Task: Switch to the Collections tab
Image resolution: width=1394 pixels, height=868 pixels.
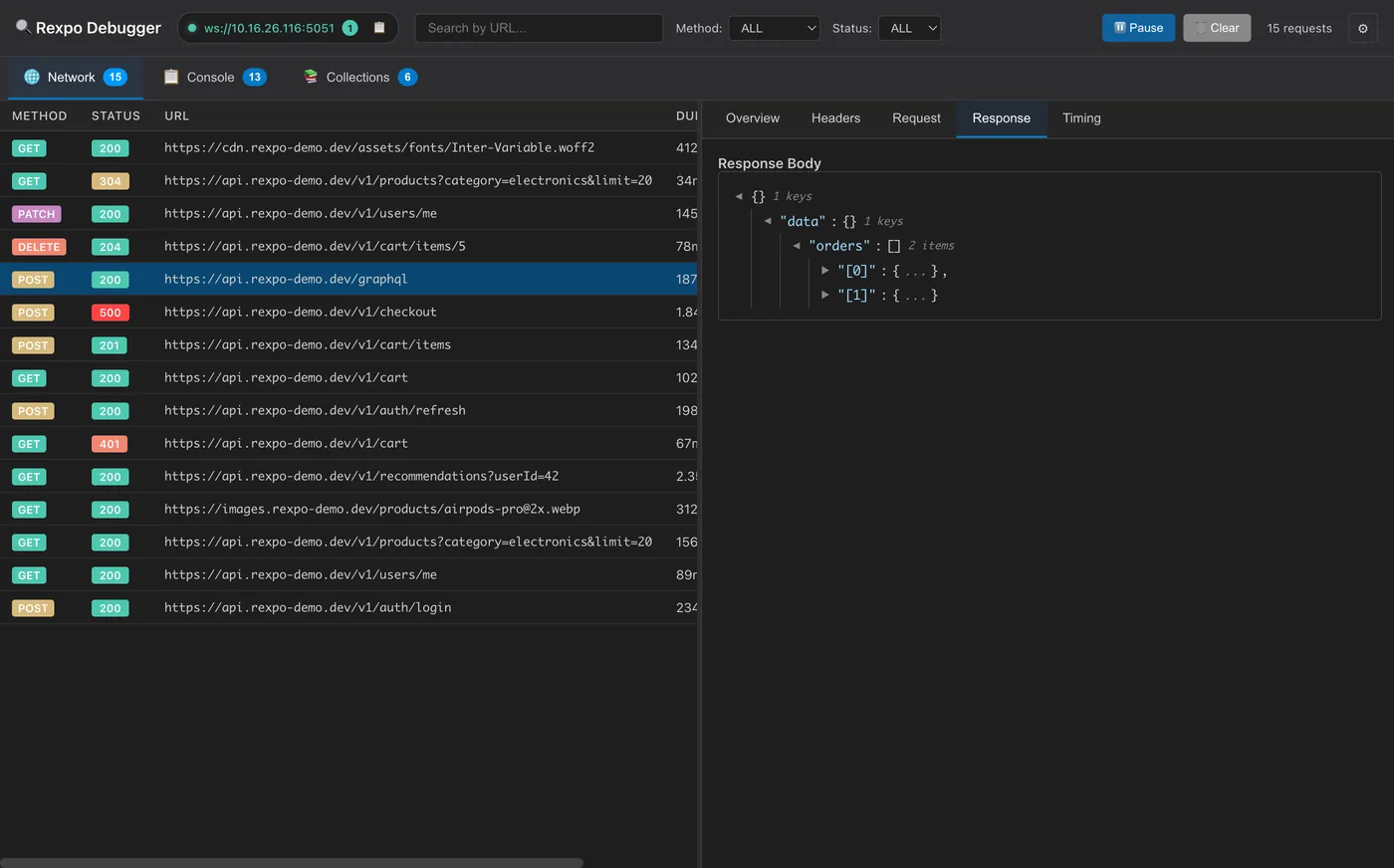Action: point(360,77)
